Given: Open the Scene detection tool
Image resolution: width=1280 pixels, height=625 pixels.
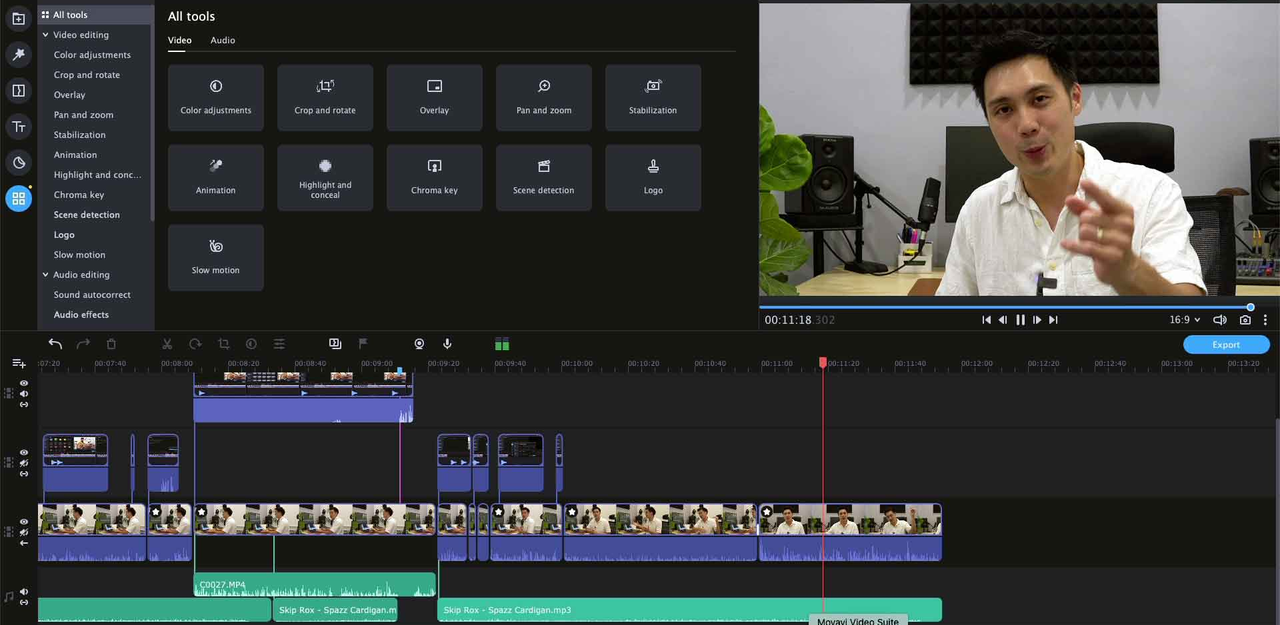Looking at the screenshot, I should 543,177.
